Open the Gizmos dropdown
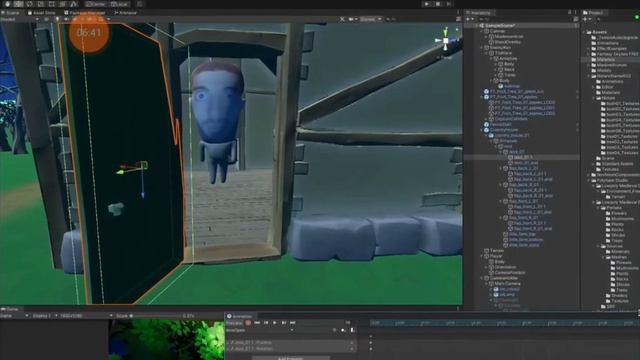This screenshot has width=640, height=360. pyautogui.click(x=370, y=19)
